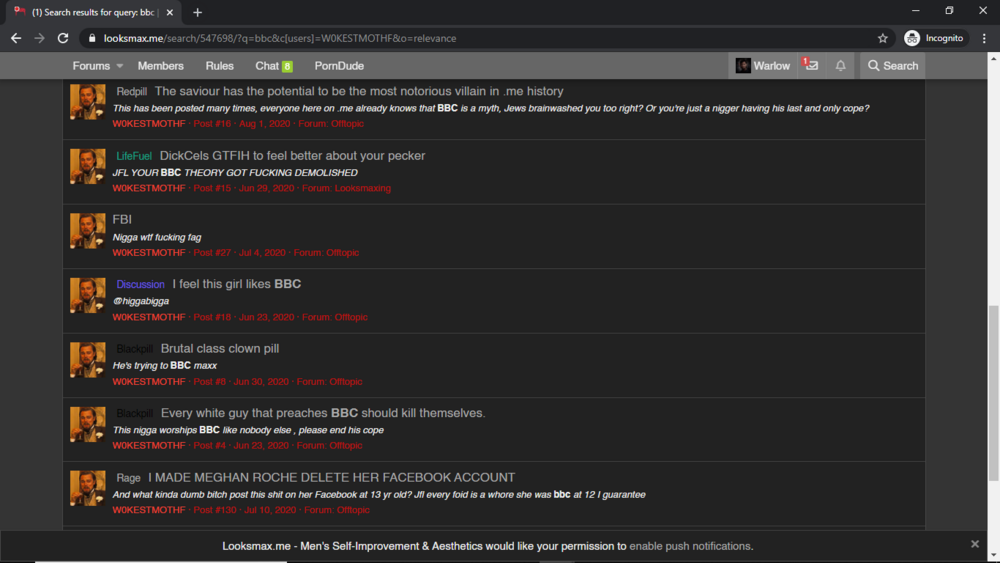Image resolution: width=1000 pixels, height=563 pixels.
Task: Open Post #27 in the FBI result
Action: point(212,252)
